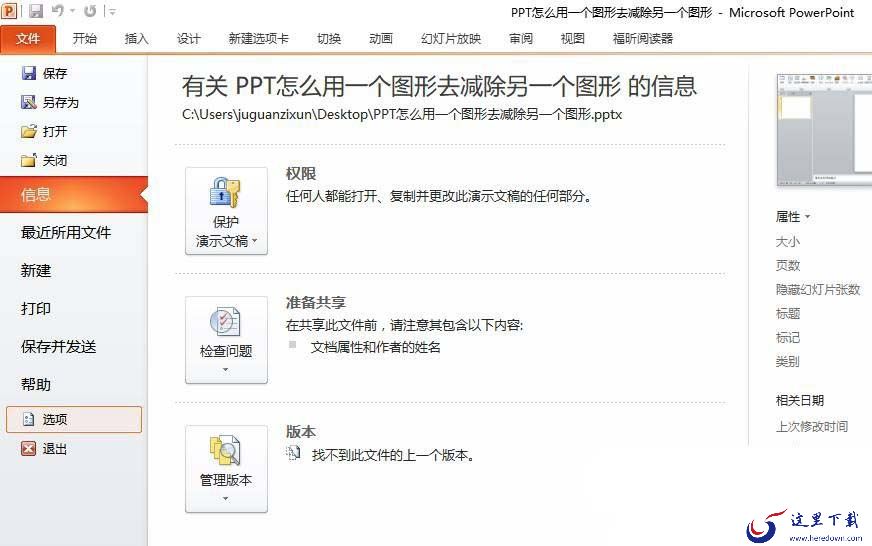Click the 权限 section heading
The height and width of the screenshot is (546, 872).
(301, 173)
